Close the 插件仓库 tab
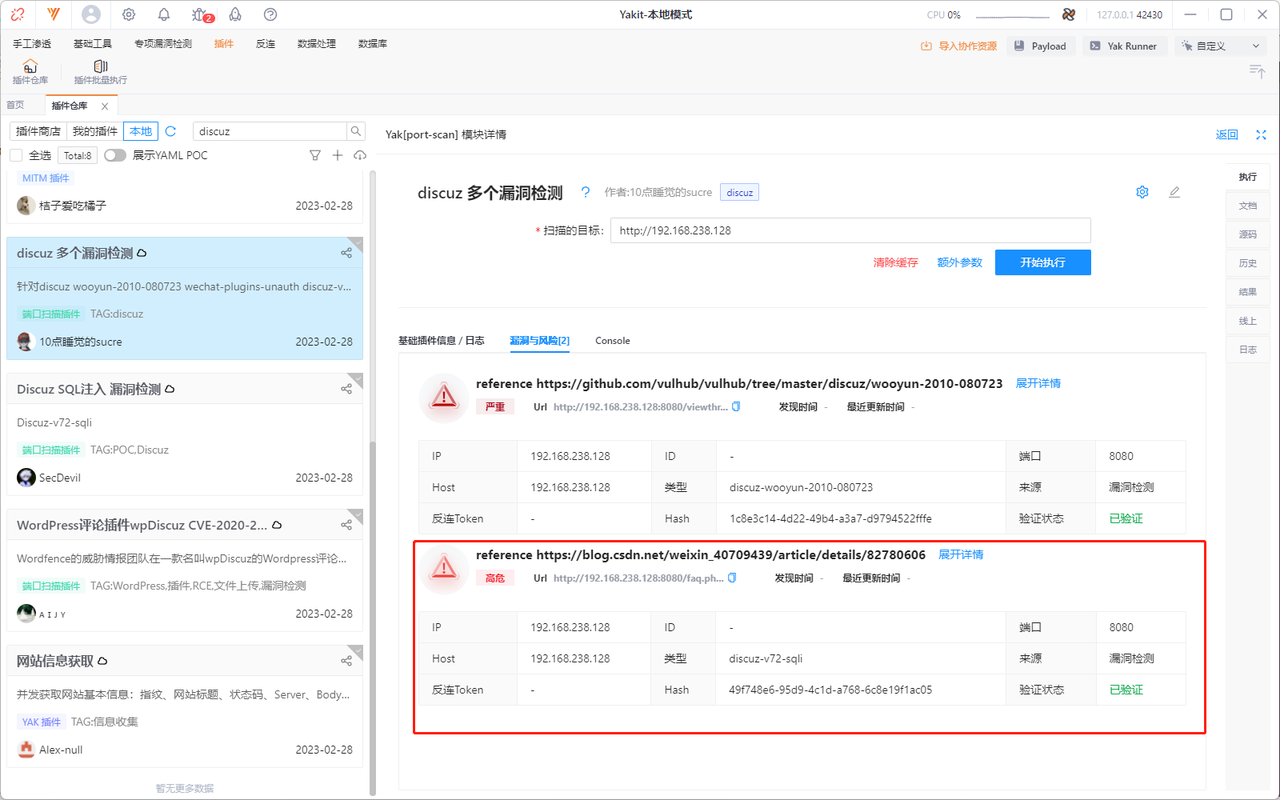The image size is (1280, 800). click(x=105, y=106)
